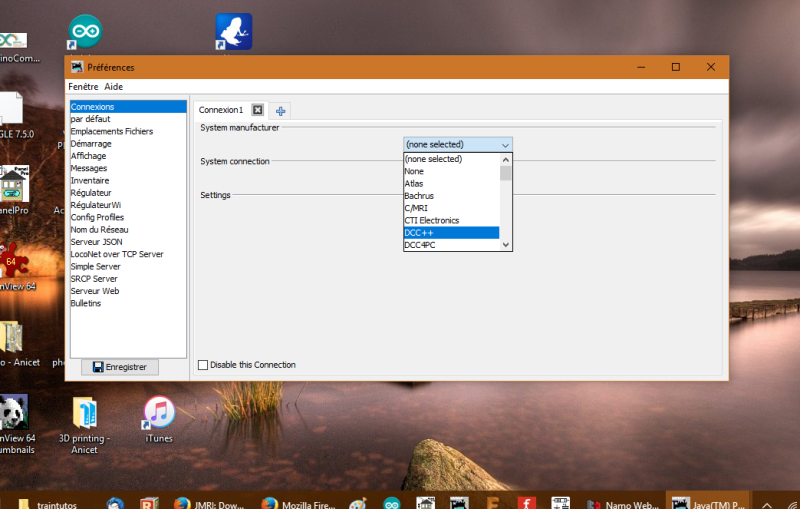Click the dropdown list scroll-down arrow

[x=506, y=244]
